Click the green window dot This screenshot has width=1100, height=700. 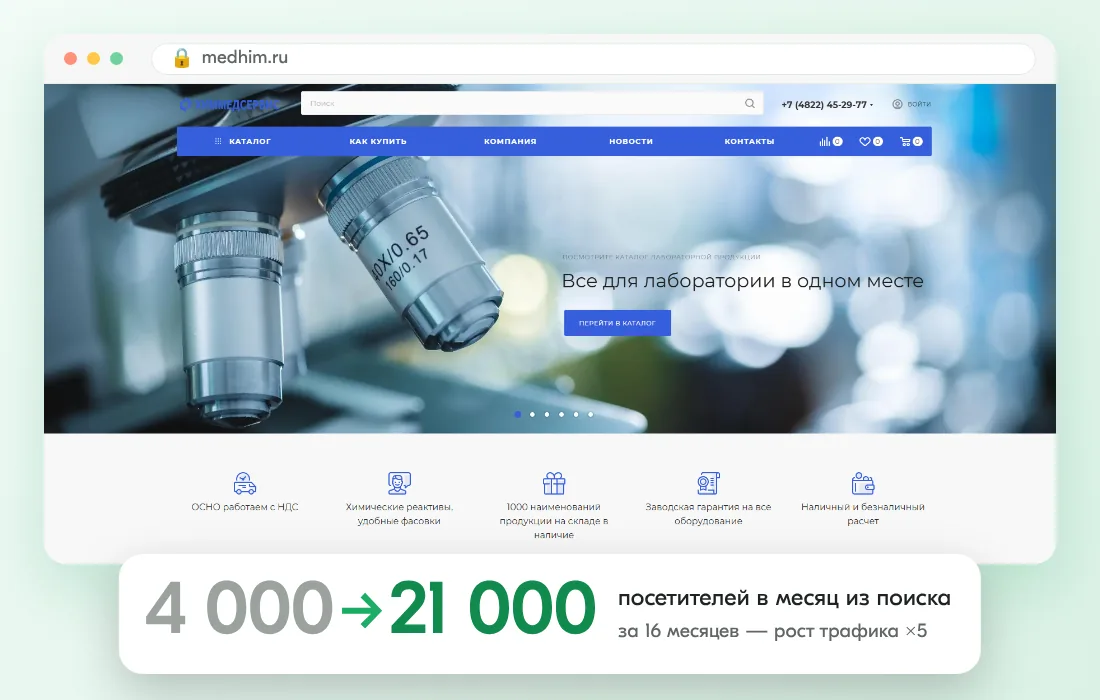116,58
